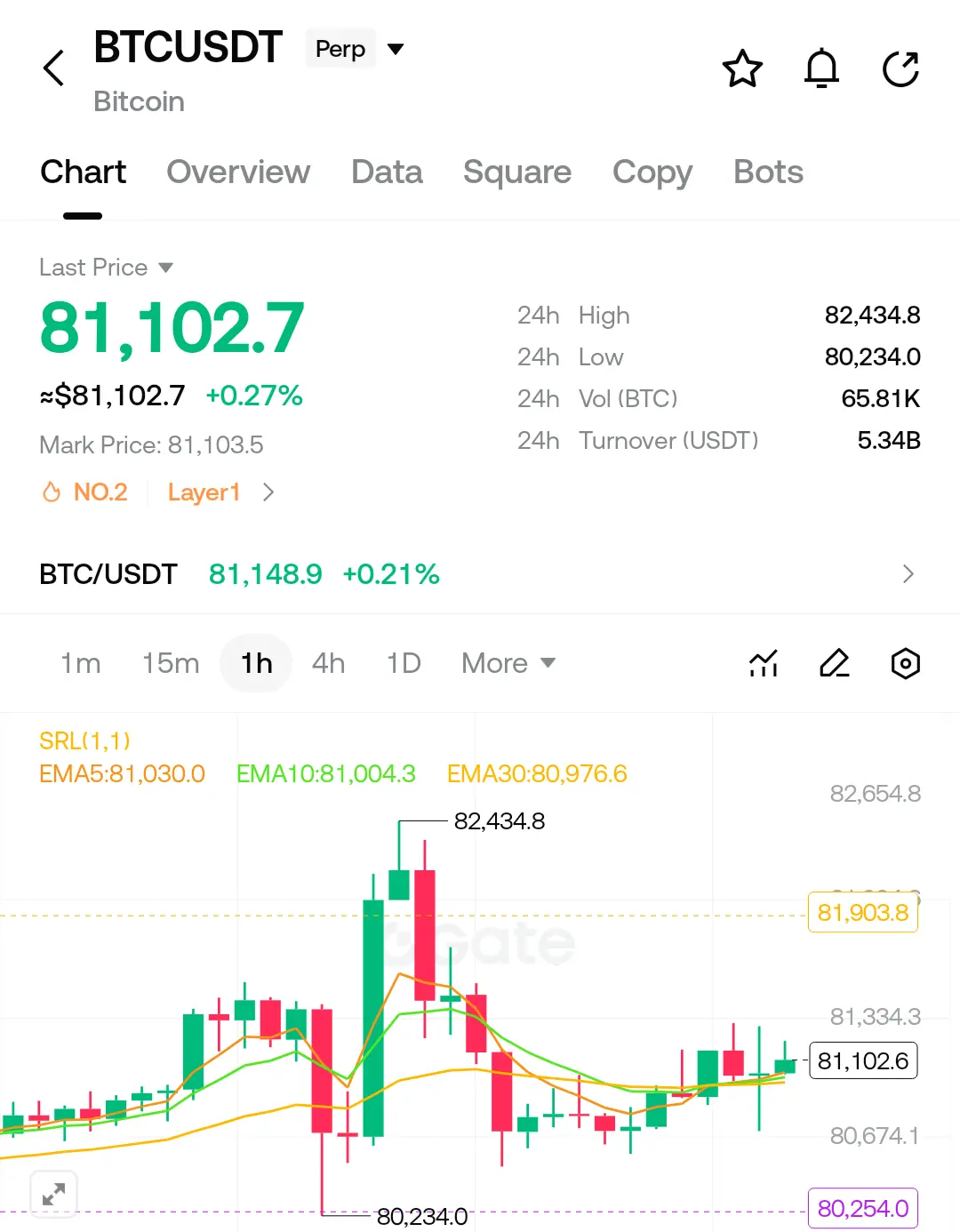Tap the 24h Turnover value 5.34B
This screenshot has height=1232, width=960.
tap(888, 441)
